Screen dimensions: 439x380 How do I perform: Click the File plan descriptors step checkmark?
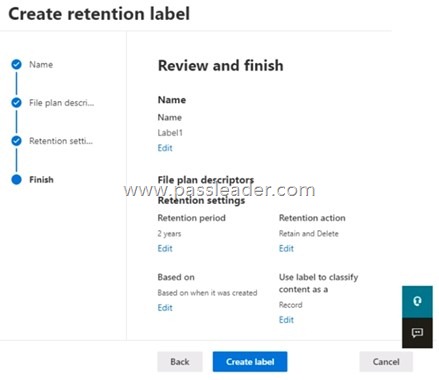click(x=16, y=103)
